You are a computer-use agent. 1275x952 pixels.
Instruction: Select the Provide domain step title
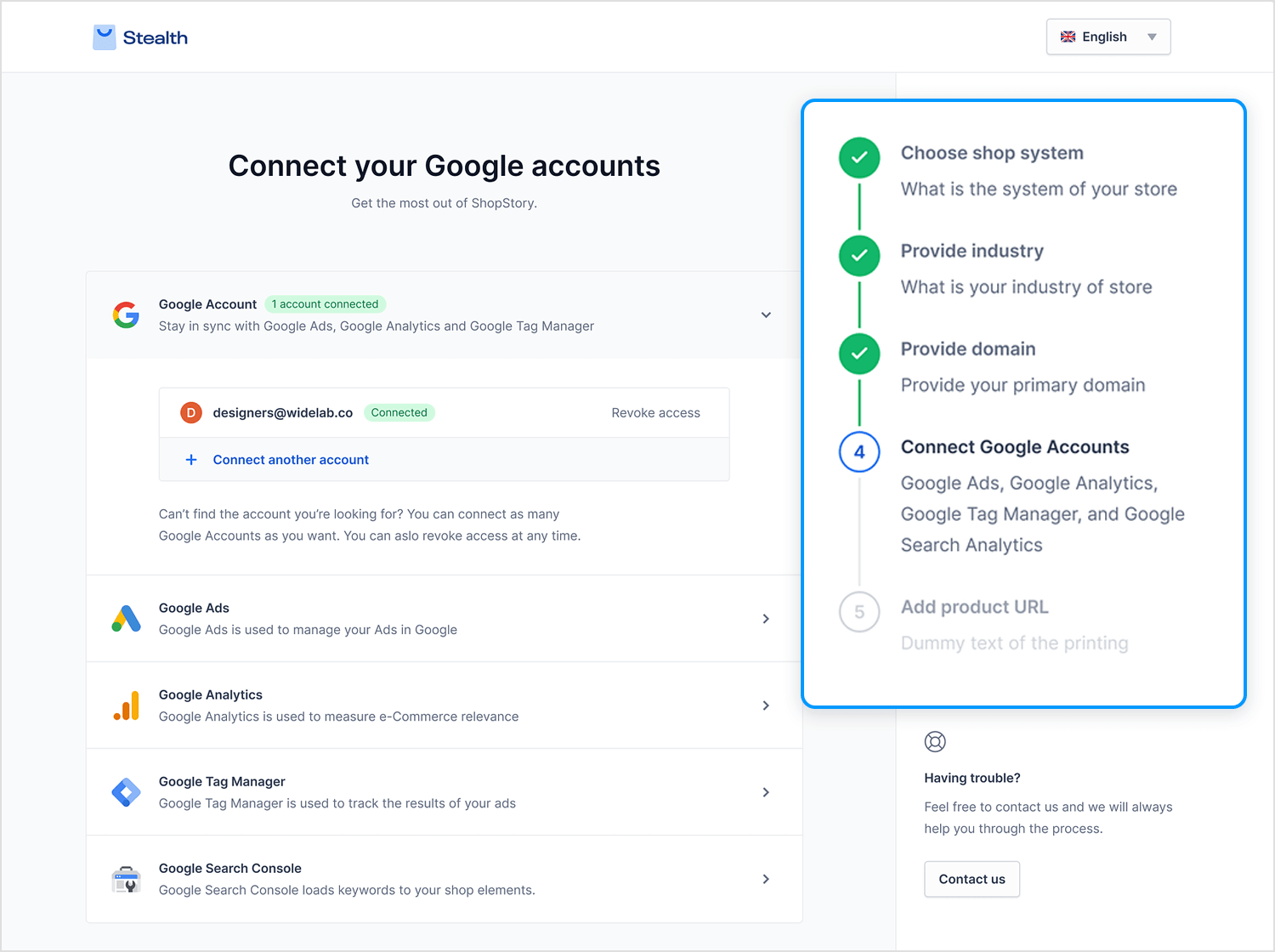968,349
